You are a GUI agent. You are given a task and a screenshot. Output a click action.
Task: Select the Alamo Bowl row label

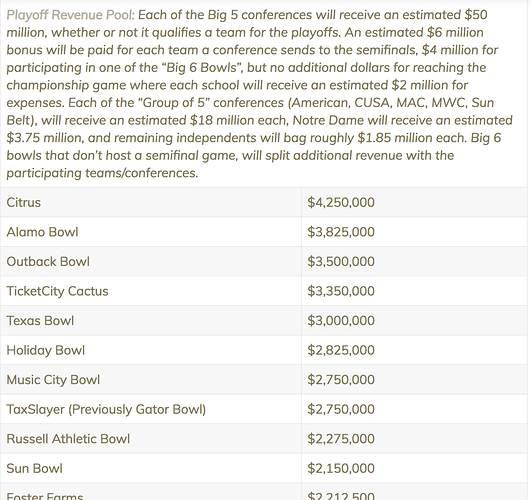pos(42,232)
